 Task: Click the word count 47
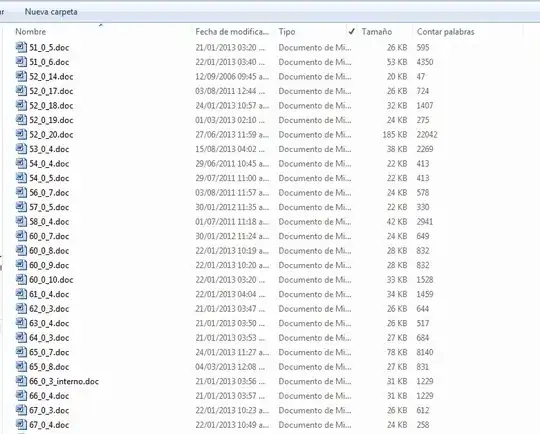(421, 76)
